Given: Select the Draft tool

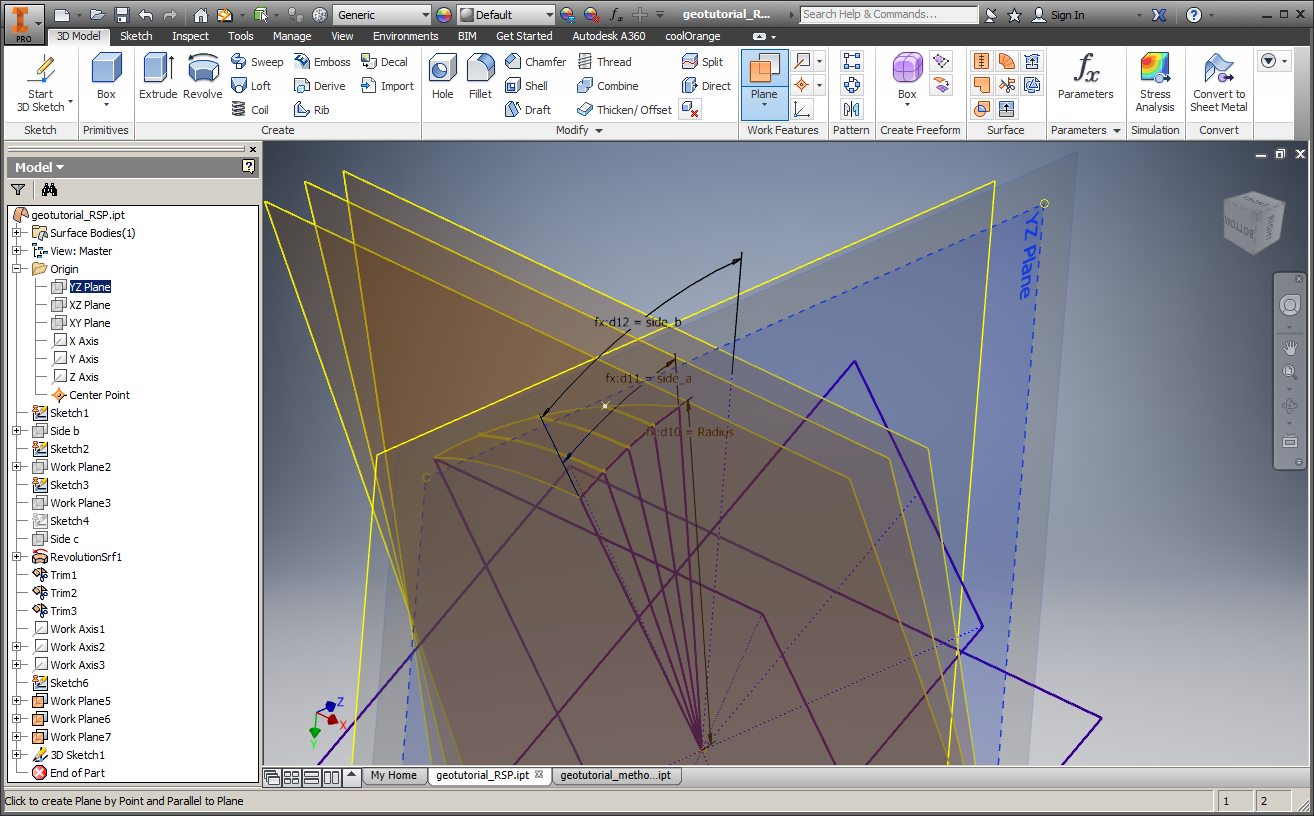Looking at the screenshot, I should coord(528,110).
